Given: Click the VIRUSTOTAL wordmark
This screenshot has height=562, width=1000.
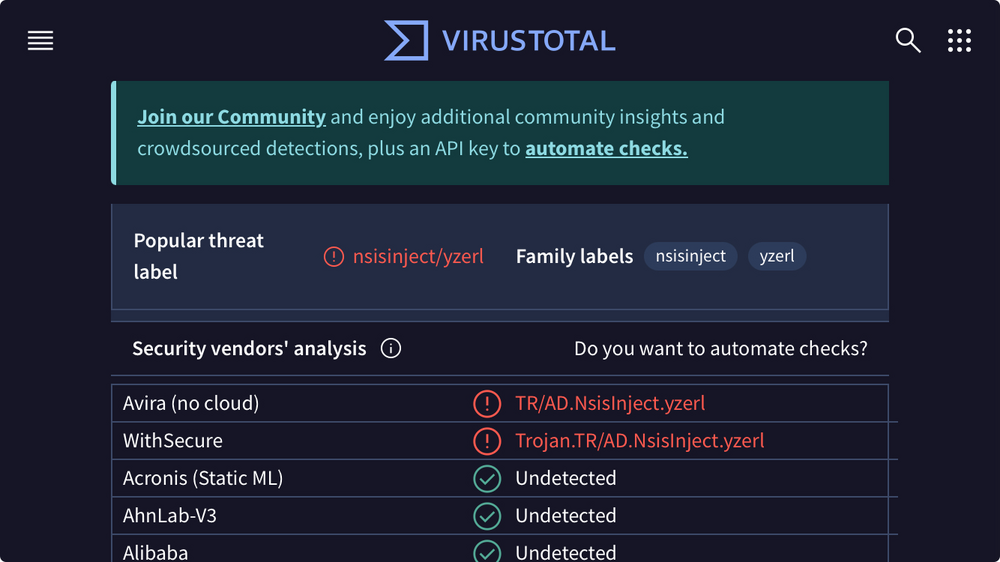Looking at the screenshot, I should point(529,41).
